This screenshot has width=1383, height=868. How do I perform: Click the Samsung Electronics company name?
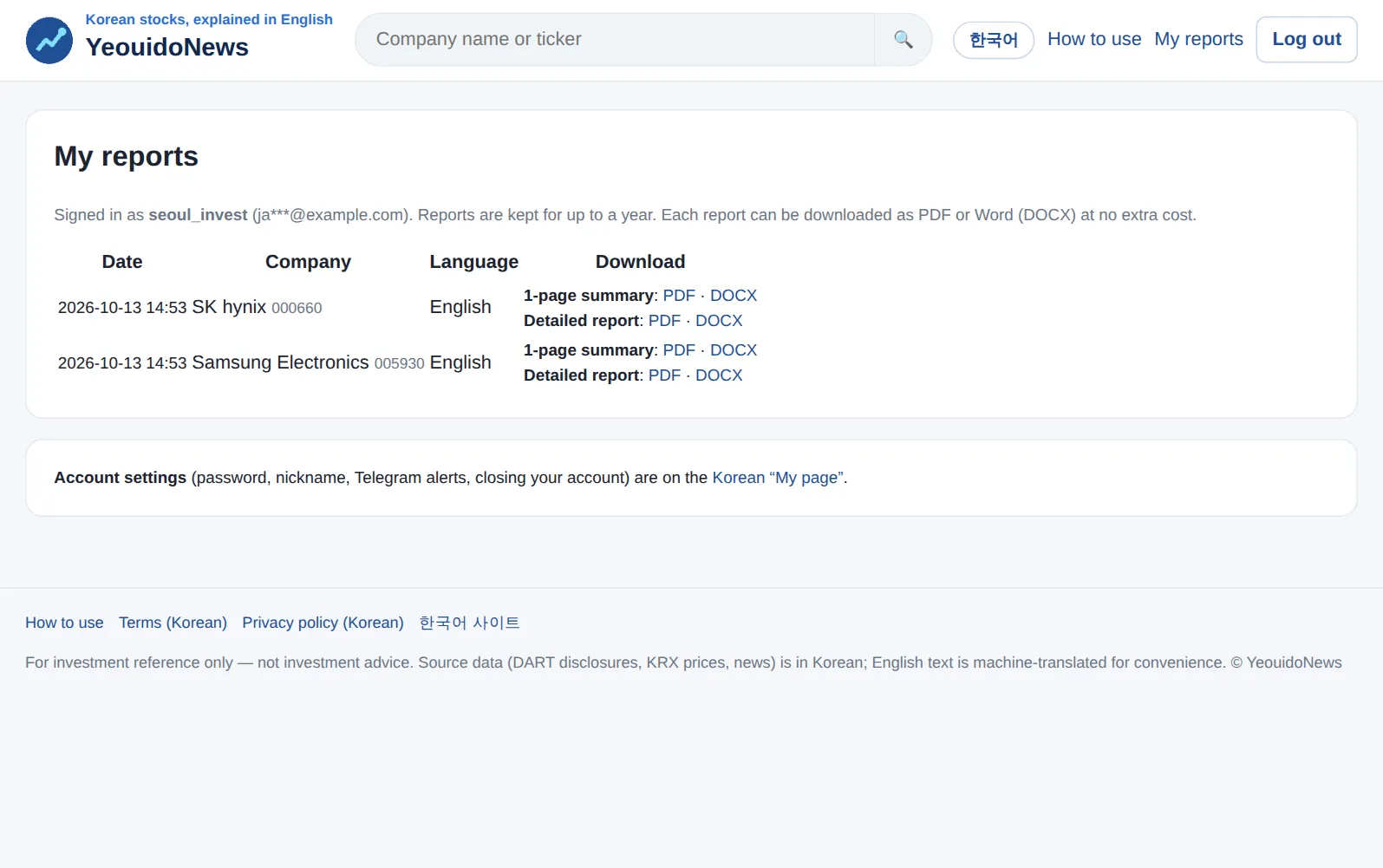[280, 362]
